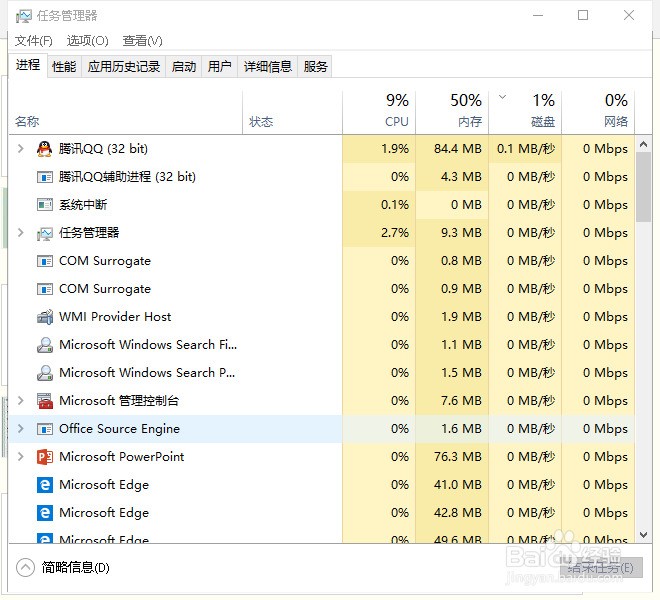Sort by the 磁盘 column header
660x600 pixels.
[525, 112]
